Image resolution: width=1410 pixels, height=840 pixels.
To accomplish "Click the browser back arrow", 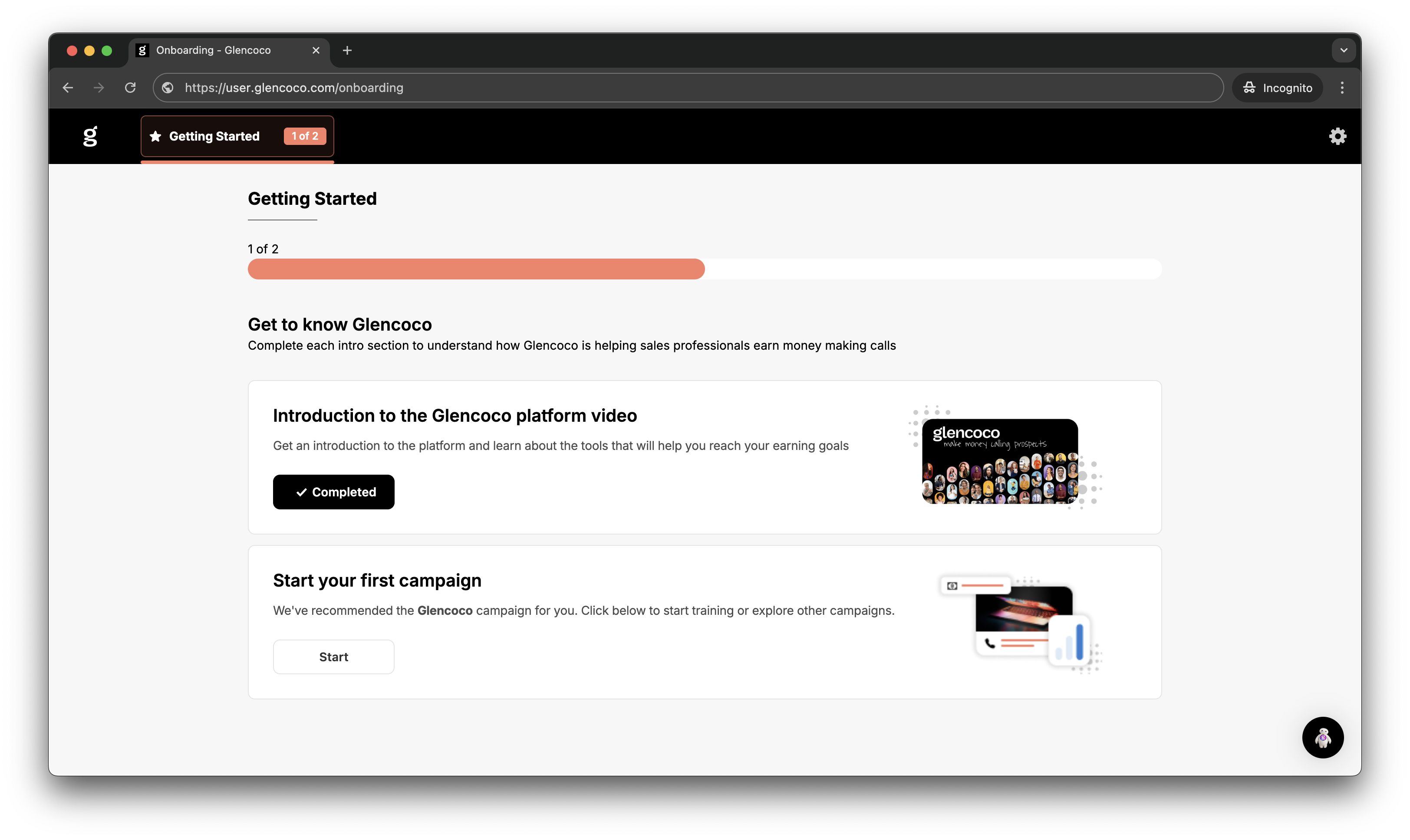I will (x=68, y=88).
